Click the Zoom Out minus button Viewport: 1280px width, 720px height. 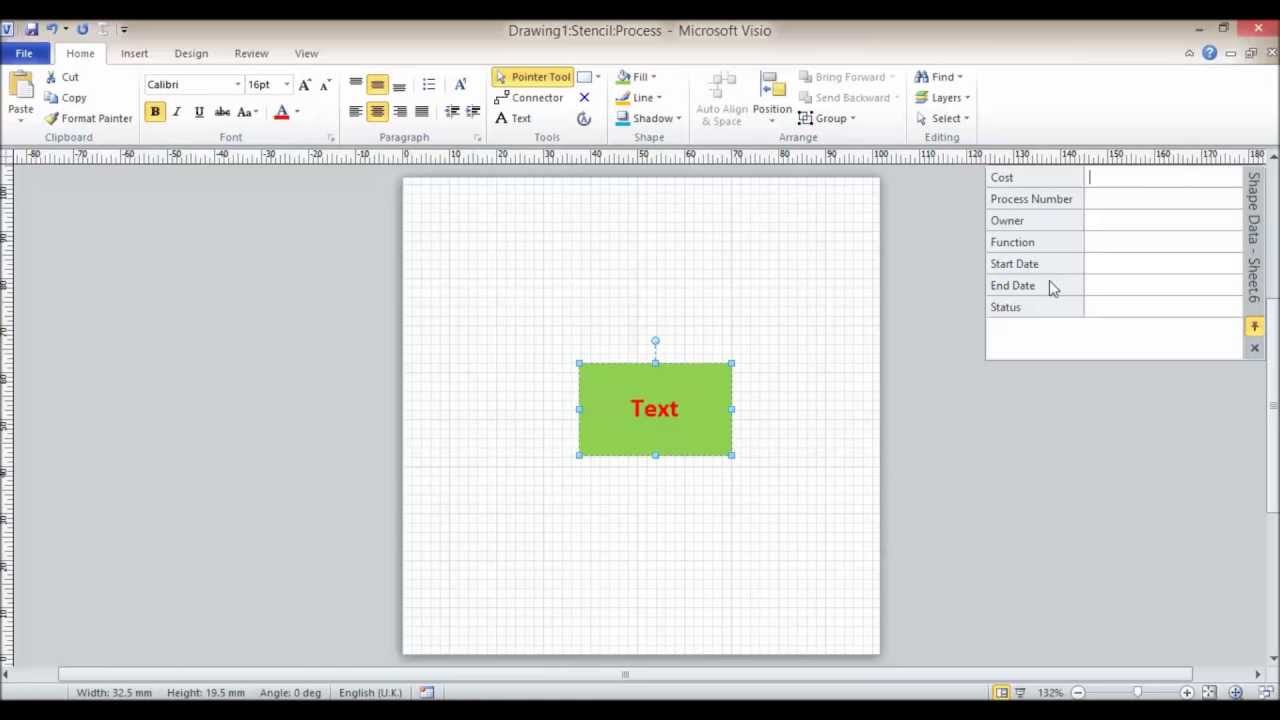point(1078,692)
